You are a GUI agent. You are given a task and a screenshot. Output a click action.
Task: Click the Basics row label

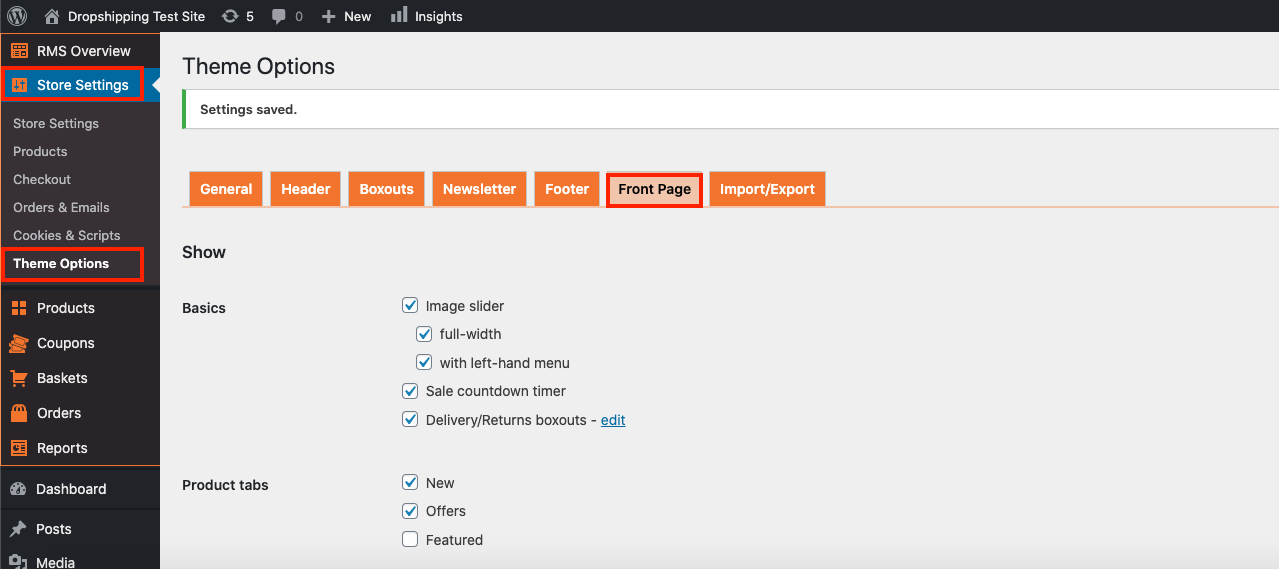click(204, 308)
